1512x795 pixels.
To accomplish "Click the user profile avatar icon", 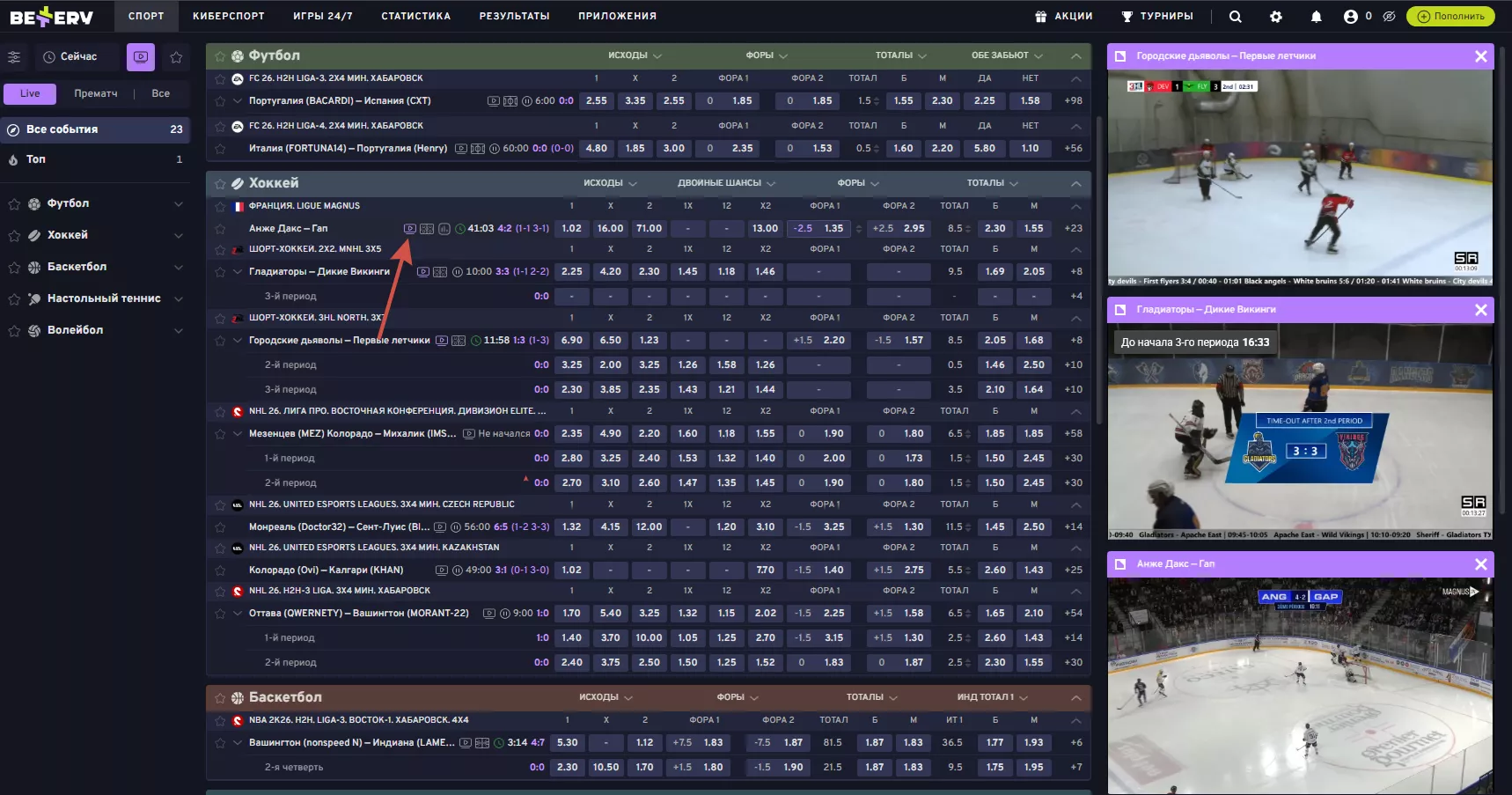I will [x=1350, y=17].
